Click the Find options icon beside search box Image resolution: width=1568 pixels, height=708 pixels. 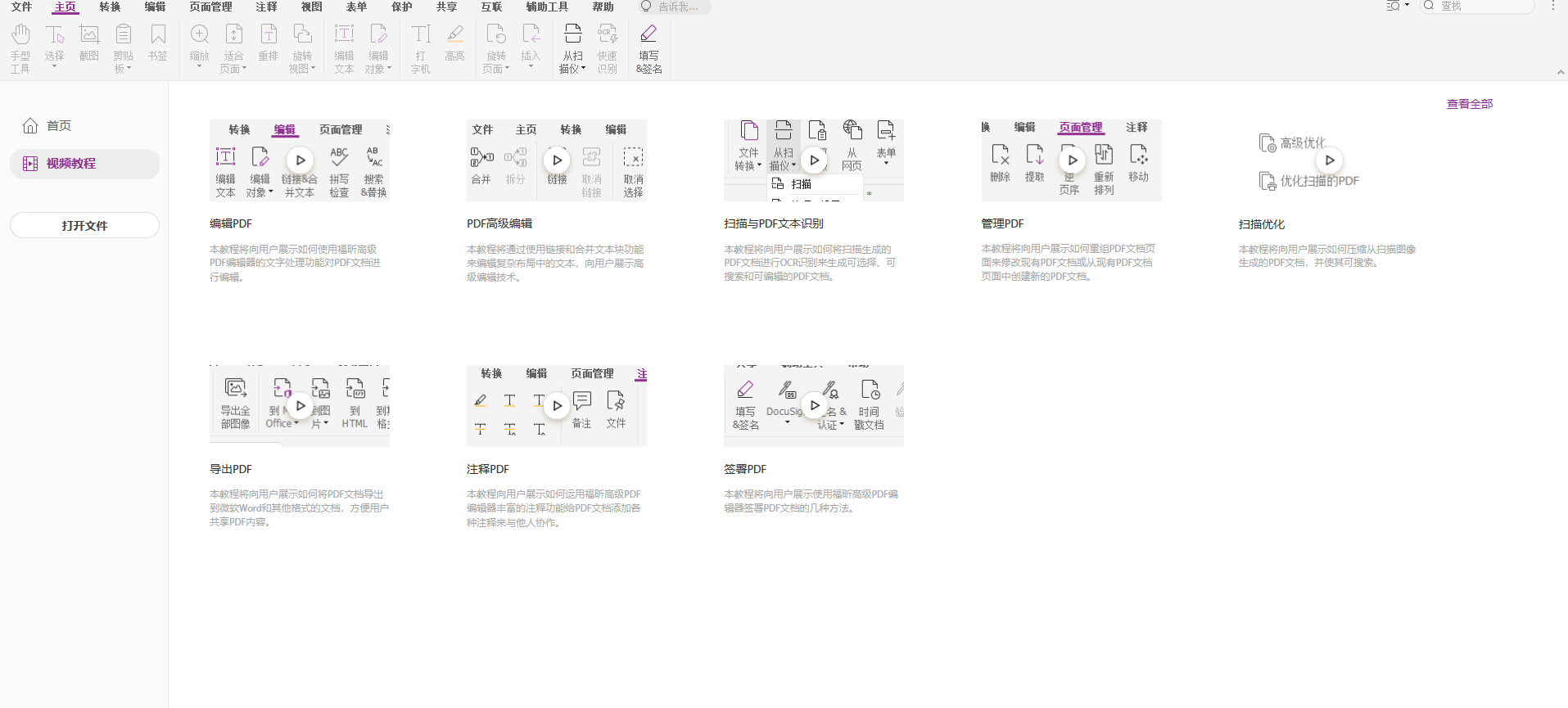pos(1398,6)
